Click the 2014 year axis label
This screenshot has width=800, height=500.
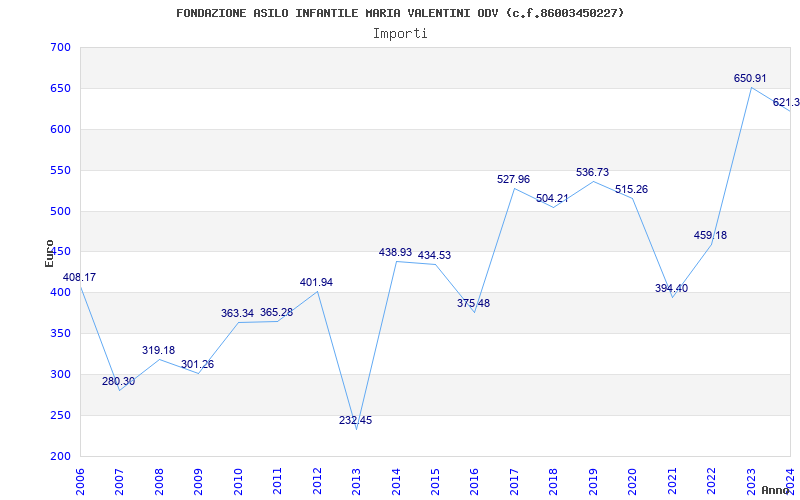[396, 481]
